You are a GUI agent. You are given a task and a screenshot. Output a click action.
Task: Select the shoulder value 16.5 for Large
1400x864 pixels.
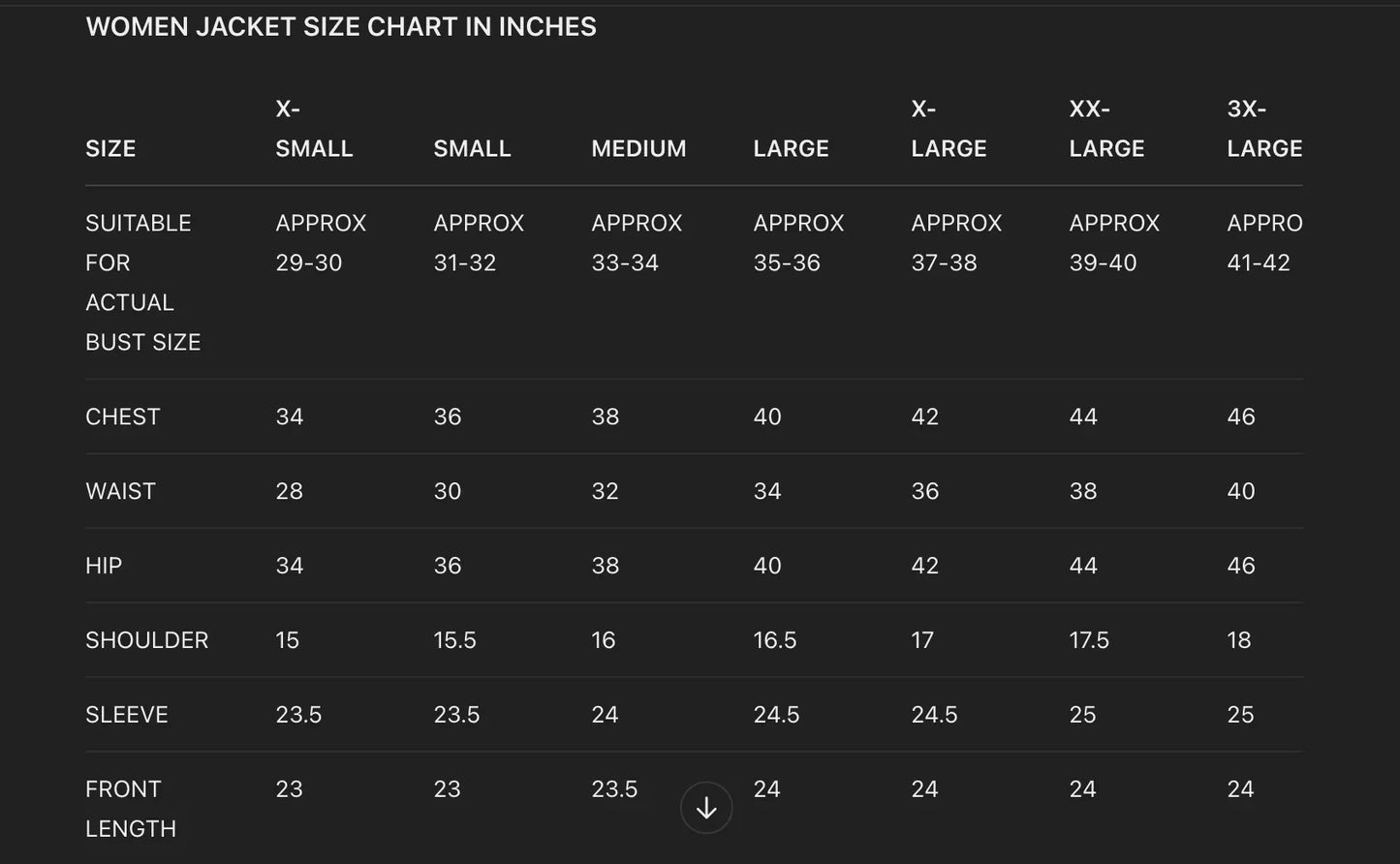775,640
